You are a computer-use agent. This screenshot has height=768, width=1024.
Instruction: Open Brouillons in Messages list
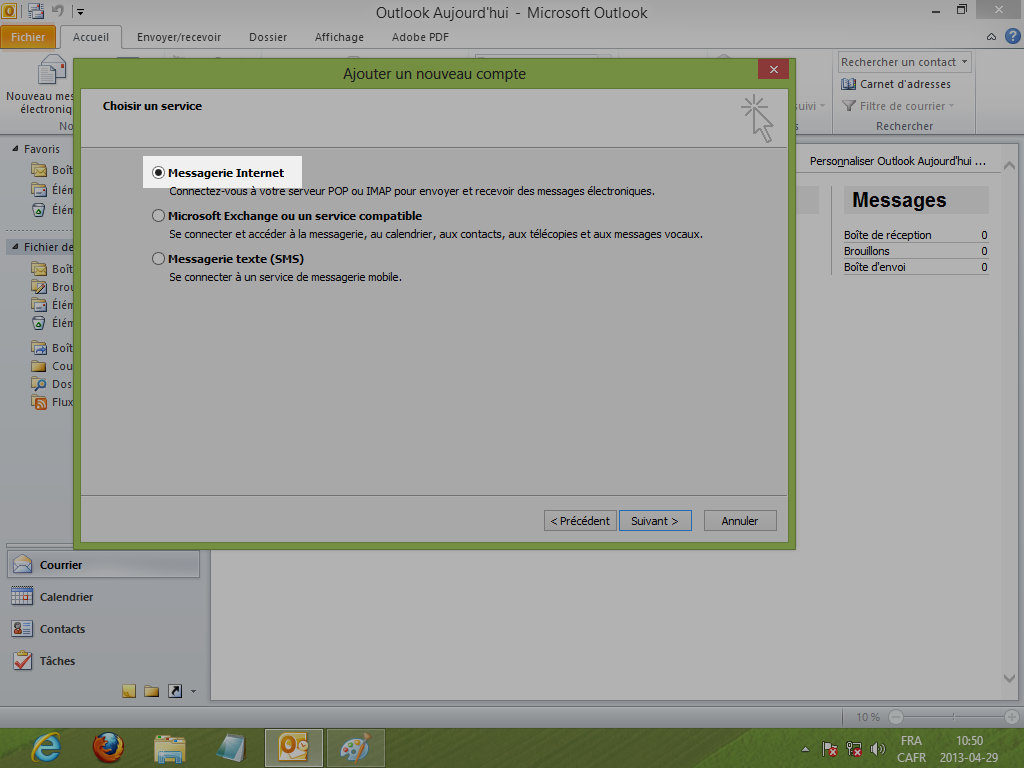867,251
